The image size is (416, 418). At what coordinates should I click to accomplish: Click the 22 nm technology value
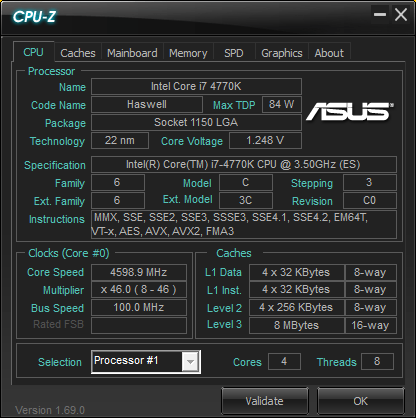click(120, 140)
